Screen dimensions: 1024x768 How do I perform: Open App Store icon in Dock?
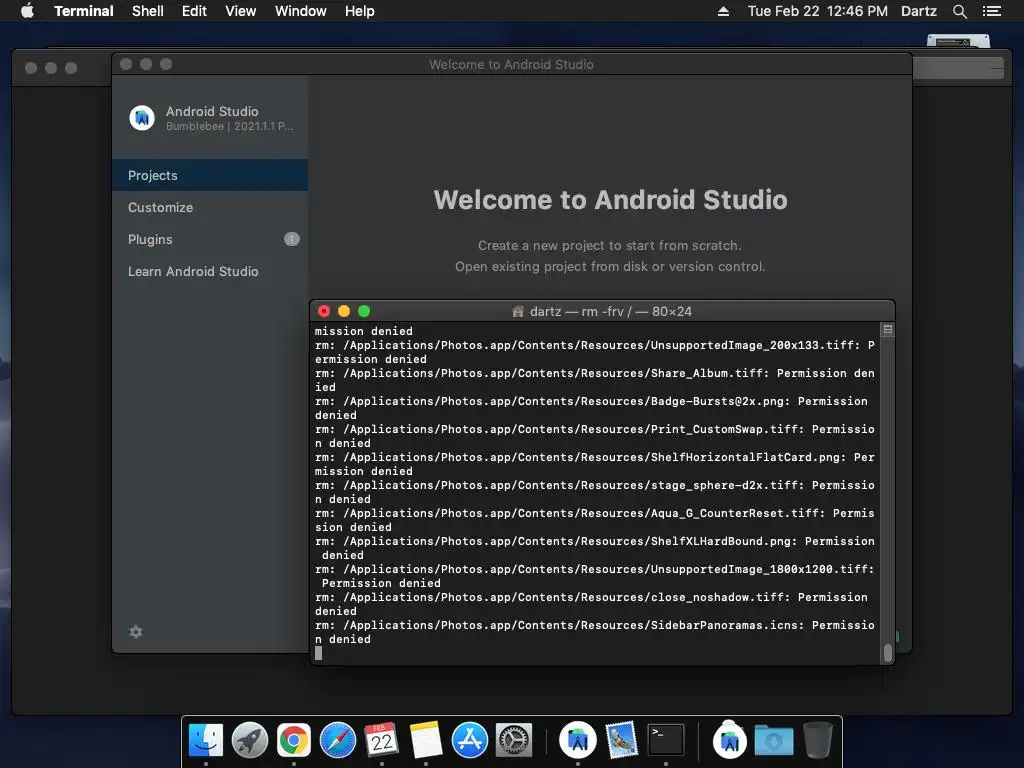(x=470, y=741)
